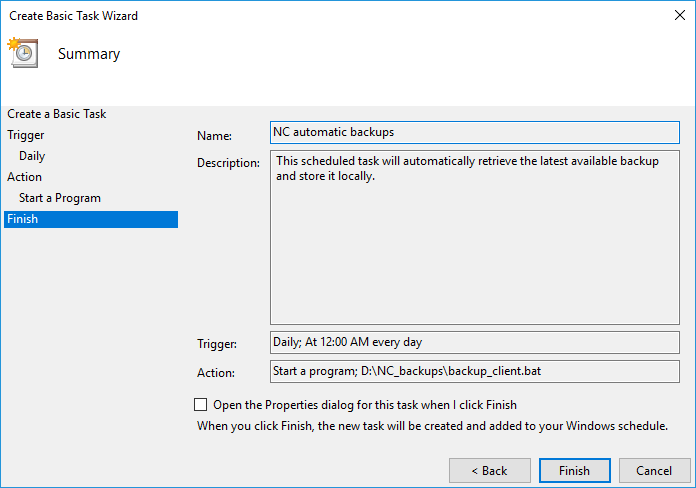Open the Start a Program step
The height and width of the screenshot is (488, 696).
point(60,198)
